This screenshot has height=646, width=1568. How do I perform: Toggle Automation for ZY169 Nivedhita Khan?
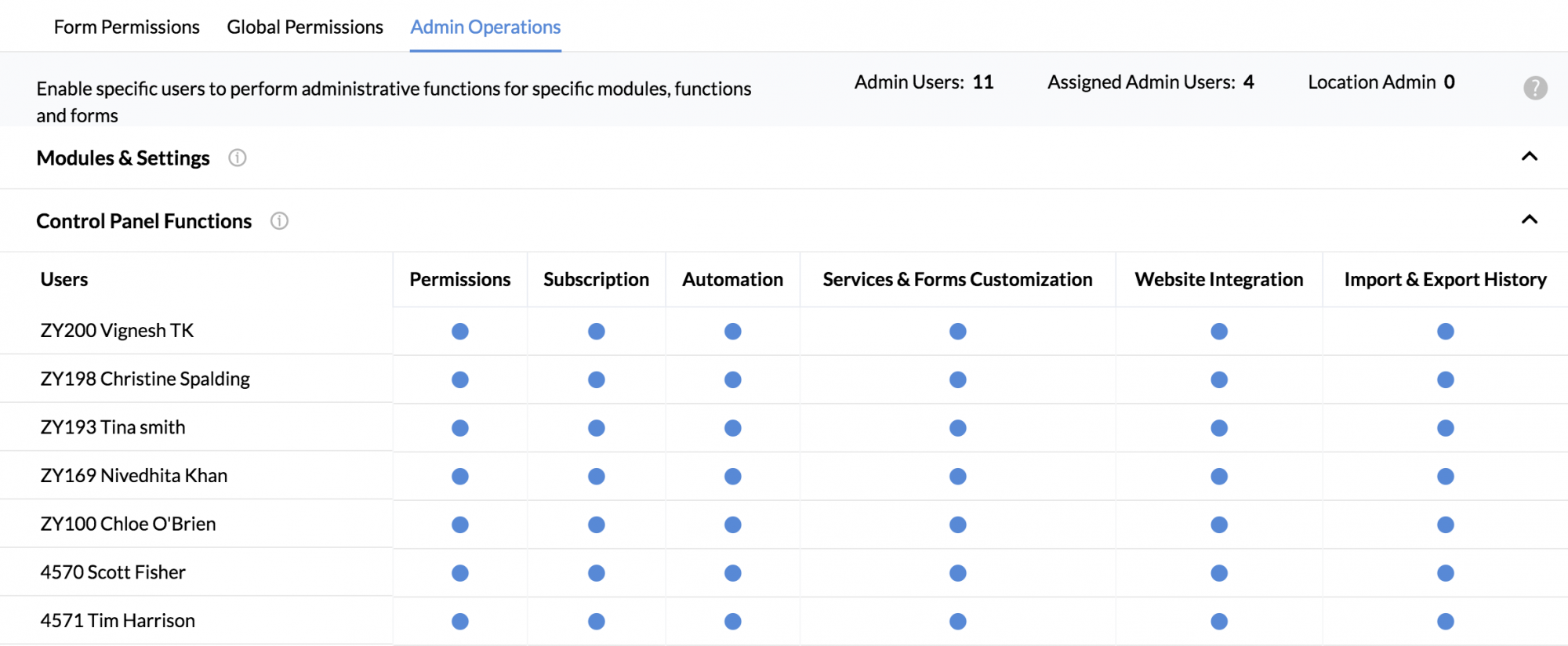[733, 477]
